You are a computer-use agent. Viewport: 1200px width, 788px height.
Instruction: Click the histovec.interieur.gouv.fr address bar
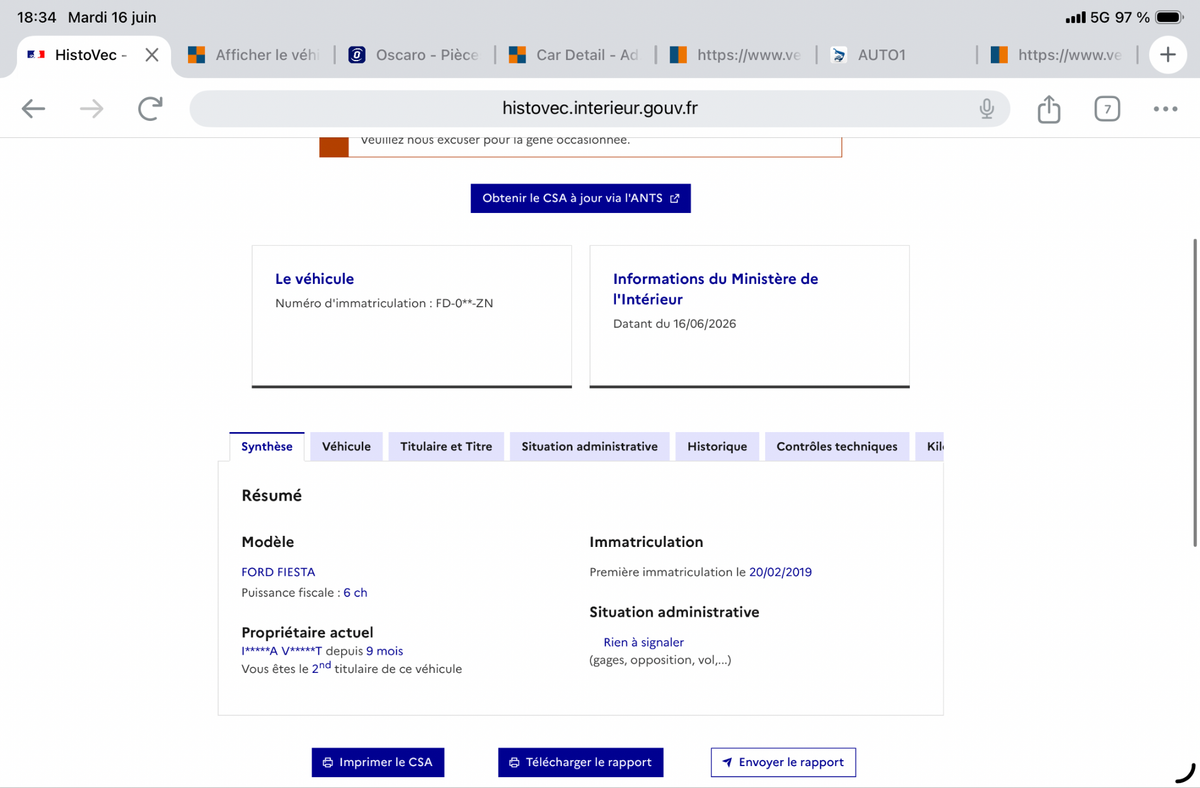tap(599, 108)
